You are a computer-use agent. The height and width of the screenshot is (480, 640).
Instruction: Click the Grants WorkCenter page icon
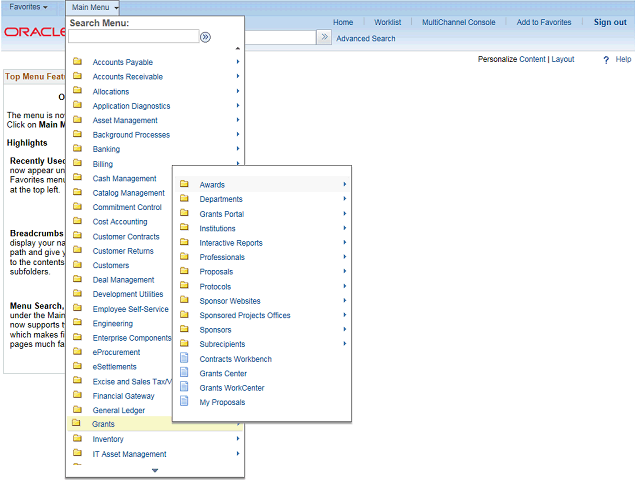183,388
